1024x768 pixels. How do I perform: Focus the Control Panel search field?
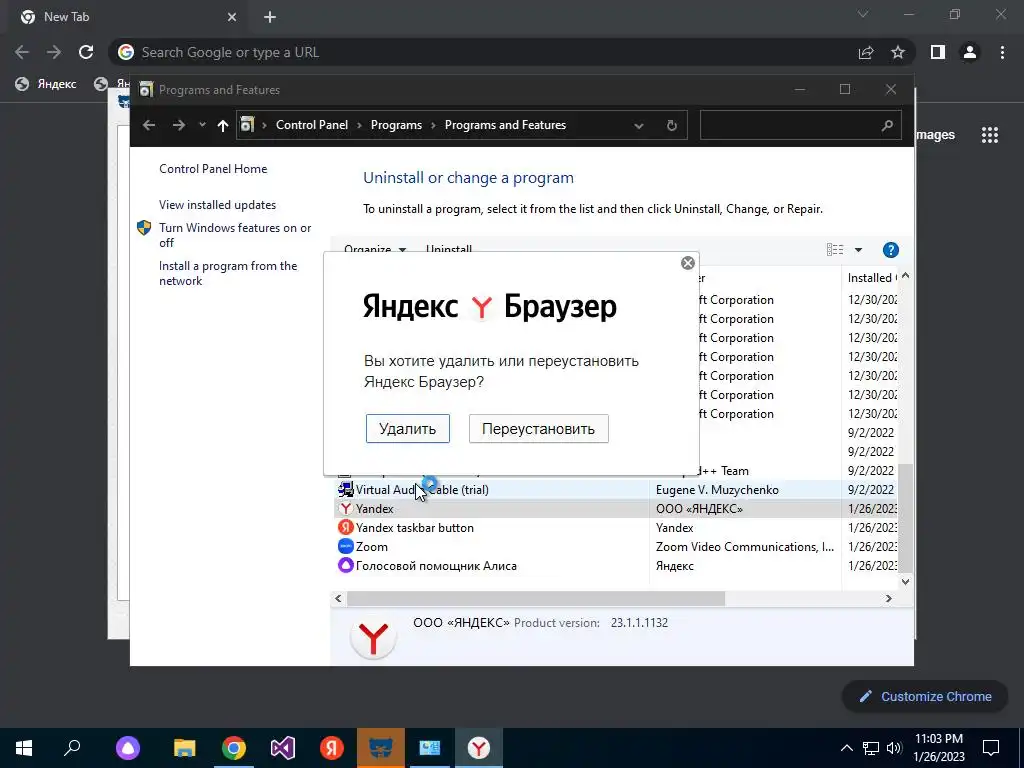pos(801,125)
